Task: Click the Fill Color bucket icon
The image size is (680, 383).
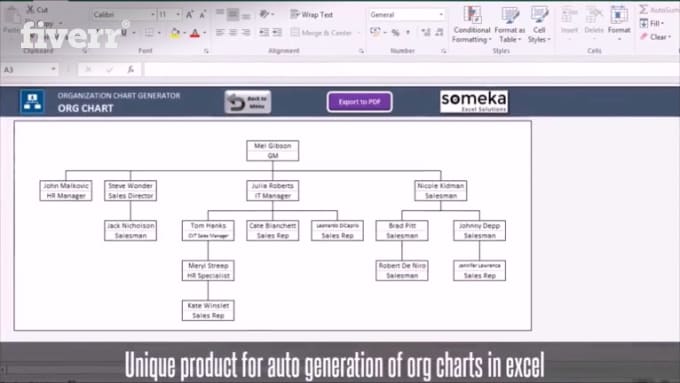Action: coord(175,33)
